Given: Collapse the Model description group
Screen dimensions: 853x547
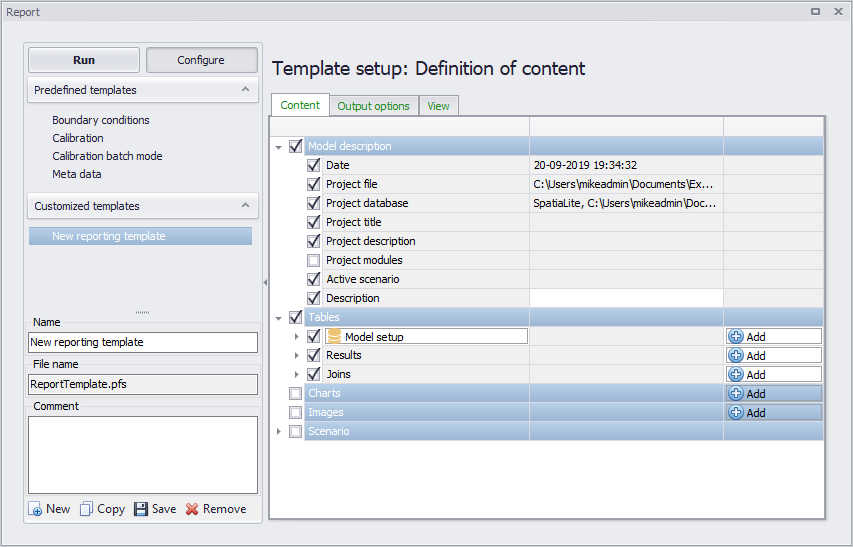Looking at the screenshot, I should (279, 147).
